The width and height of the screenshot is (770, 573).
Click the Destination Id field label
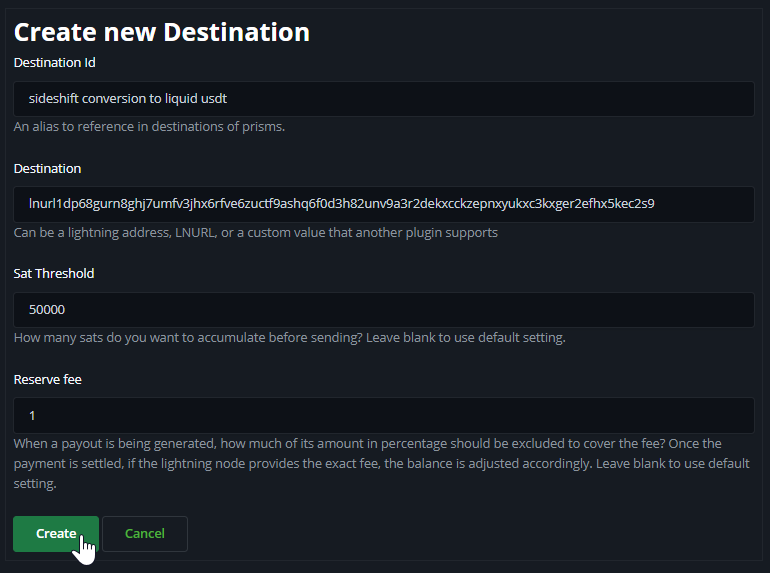click(x=55, y=63)
